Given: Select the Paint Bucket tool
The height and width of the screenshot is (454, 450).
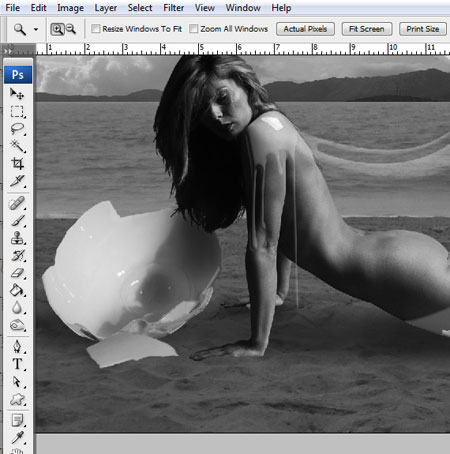Looking at the screenshot, I should coord(17,290).
